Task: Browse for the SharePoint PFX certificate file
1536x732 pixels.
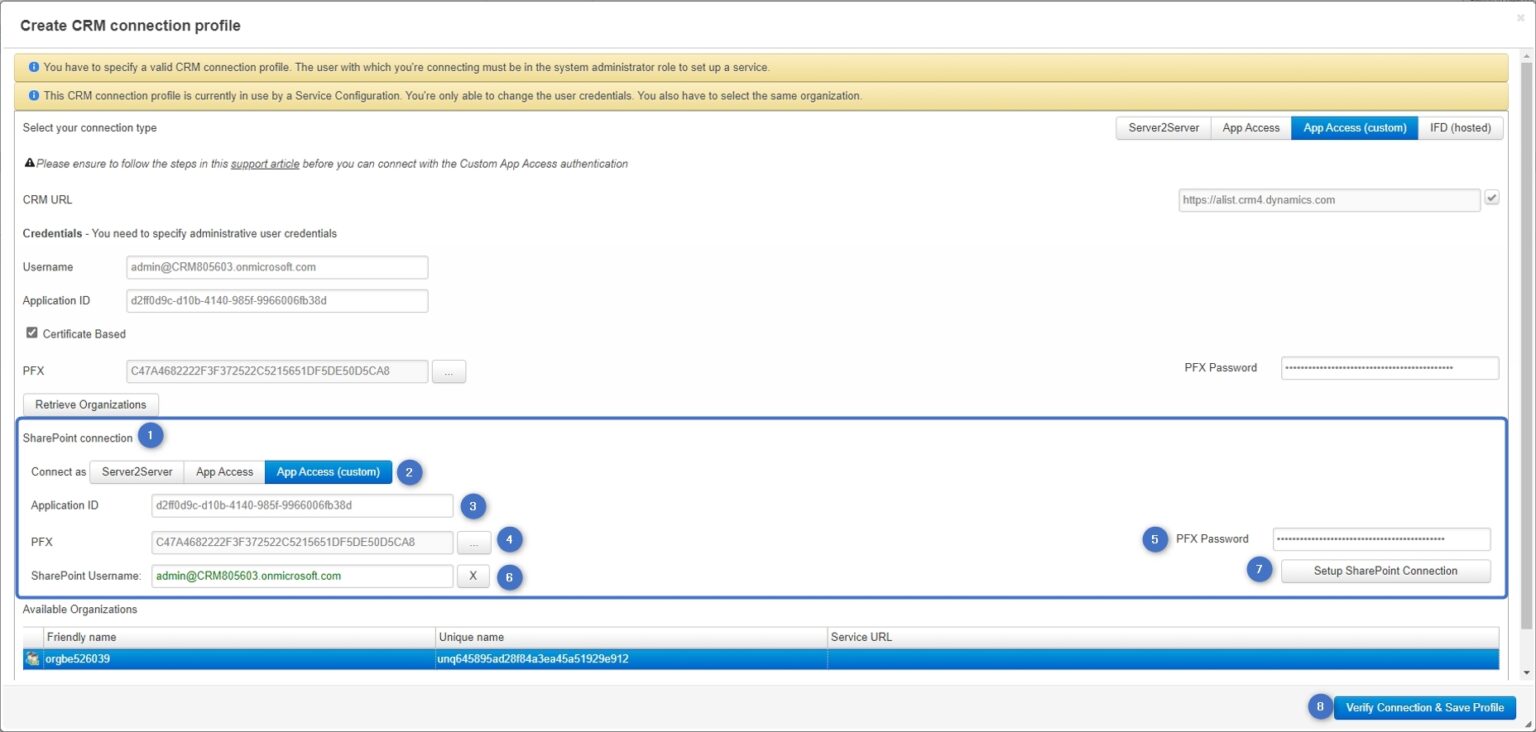Action: 473,540
